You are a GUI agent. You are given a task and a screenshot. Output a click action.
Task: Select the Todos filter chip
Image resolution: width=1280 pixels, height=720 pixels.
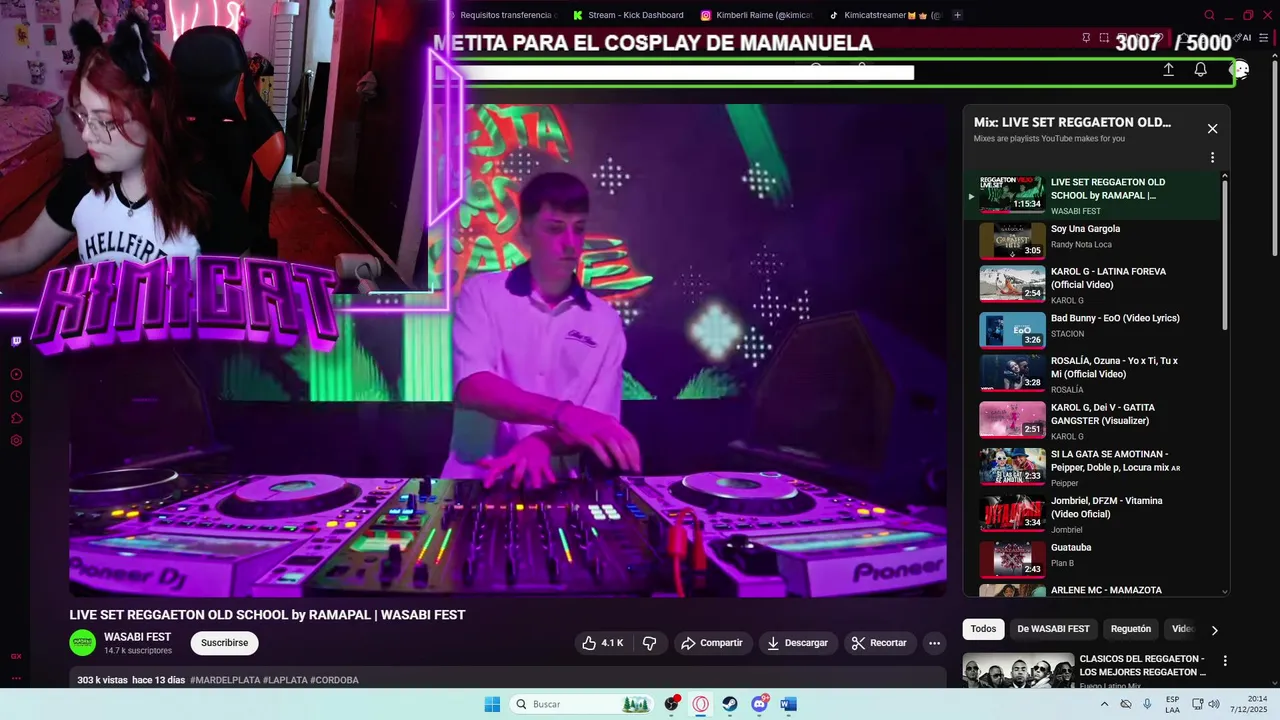[983, 629]
